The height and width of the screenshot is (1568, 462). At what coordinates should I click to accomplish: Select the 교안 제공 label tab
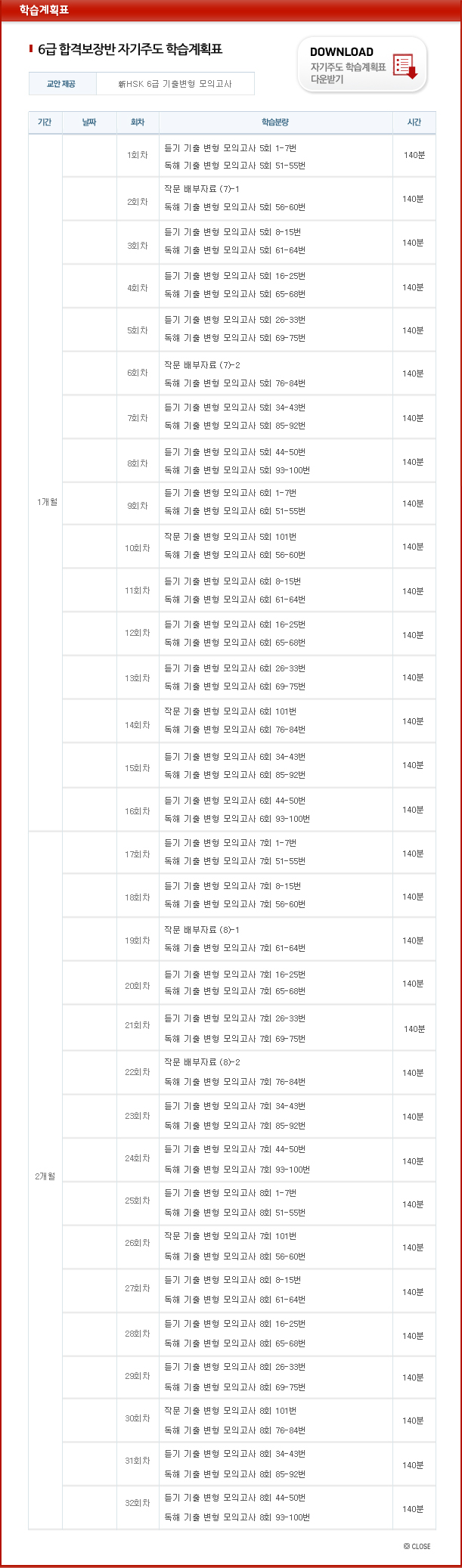[x=61, y=84]
